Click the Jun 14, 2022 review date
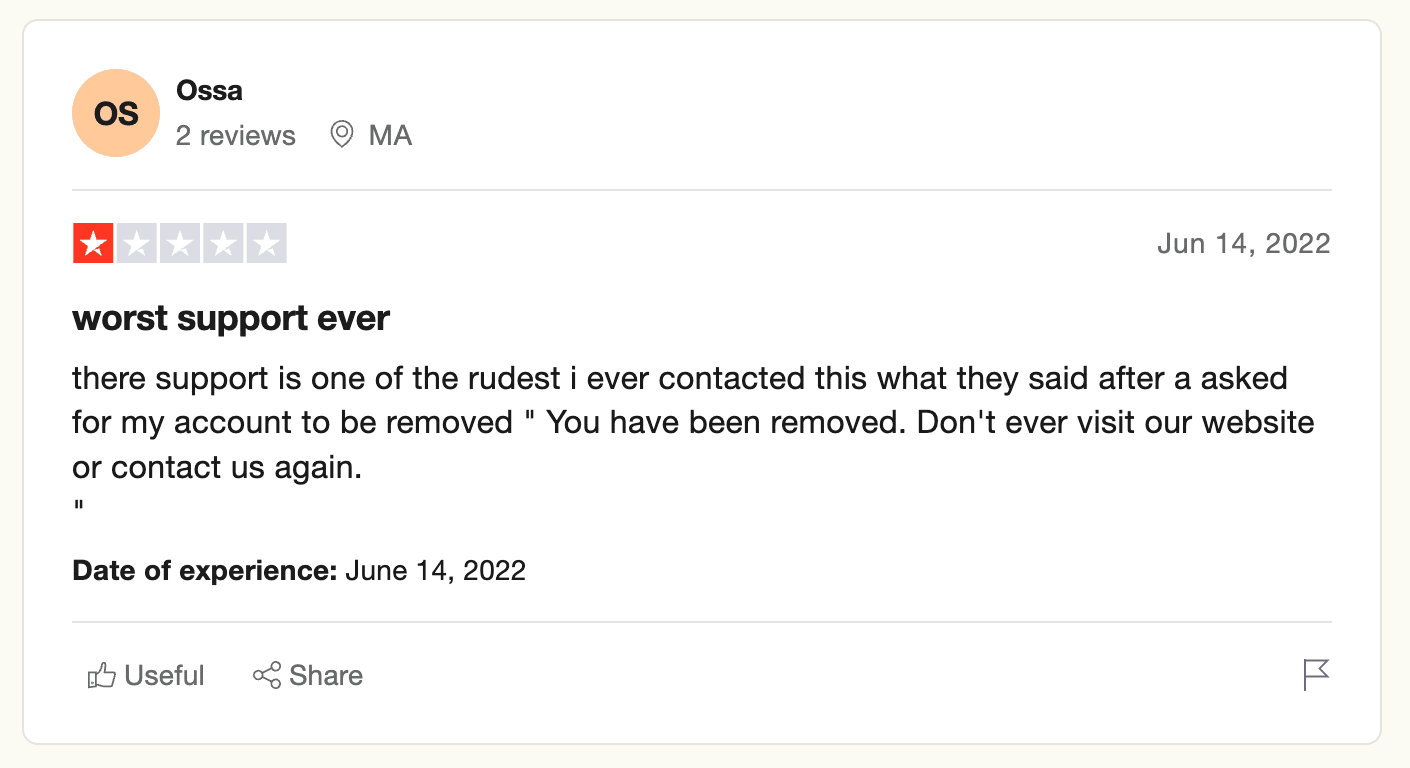Screen dimensions: 1410x768 pyautogui.click(x=1244, y=243)
